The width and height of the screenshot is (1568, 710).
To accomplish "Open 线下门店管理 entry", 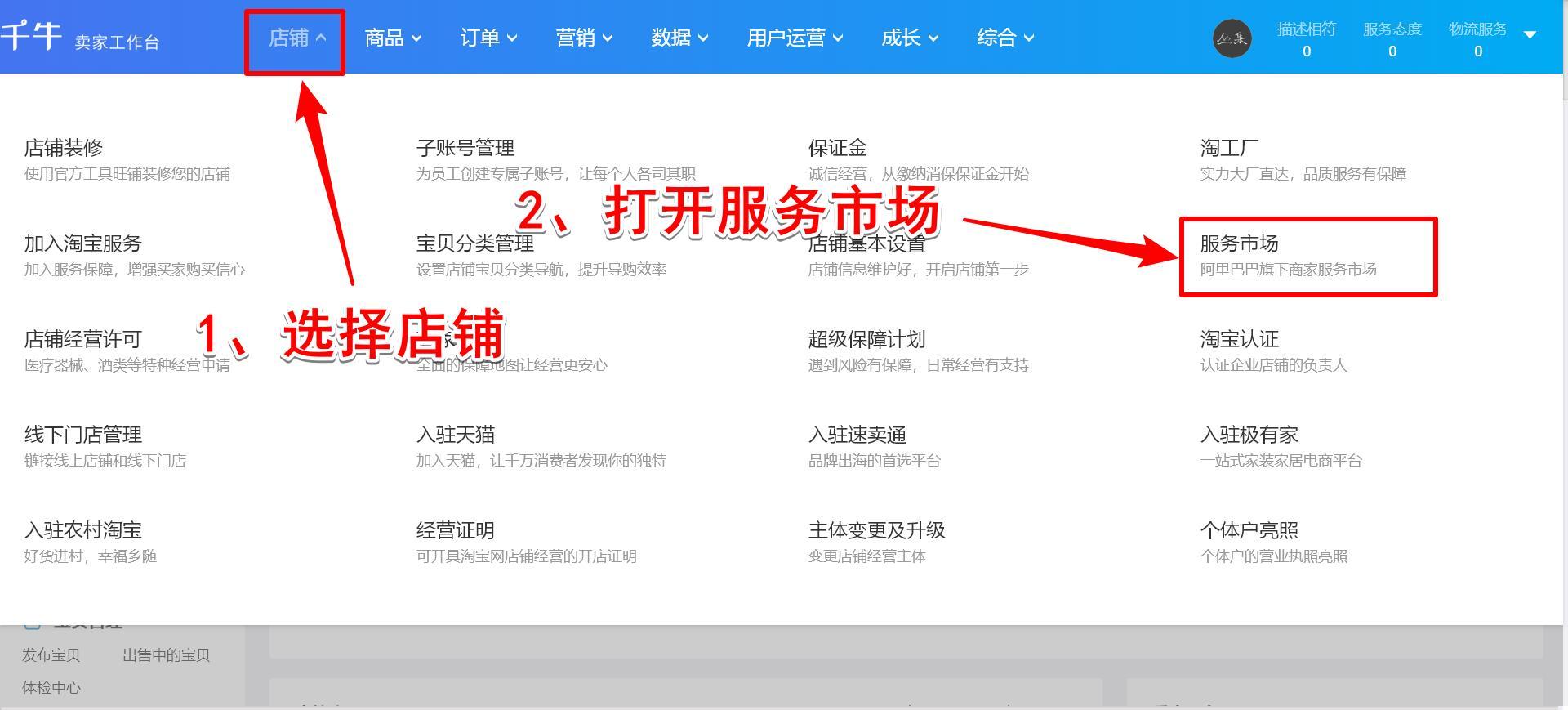I will (83, 435).
